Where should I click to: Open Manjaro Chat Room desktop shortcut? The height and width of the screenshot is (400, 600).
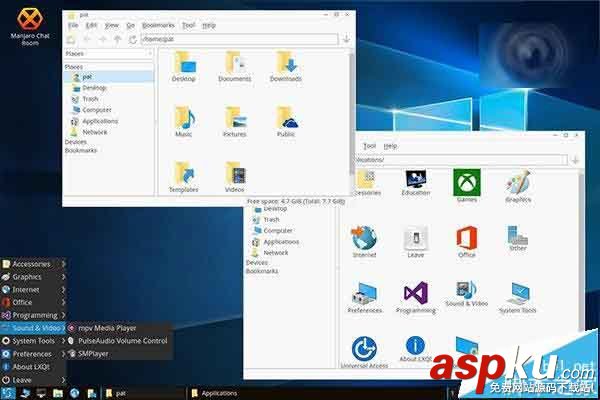pyautogui.click(x=30, y=26)
